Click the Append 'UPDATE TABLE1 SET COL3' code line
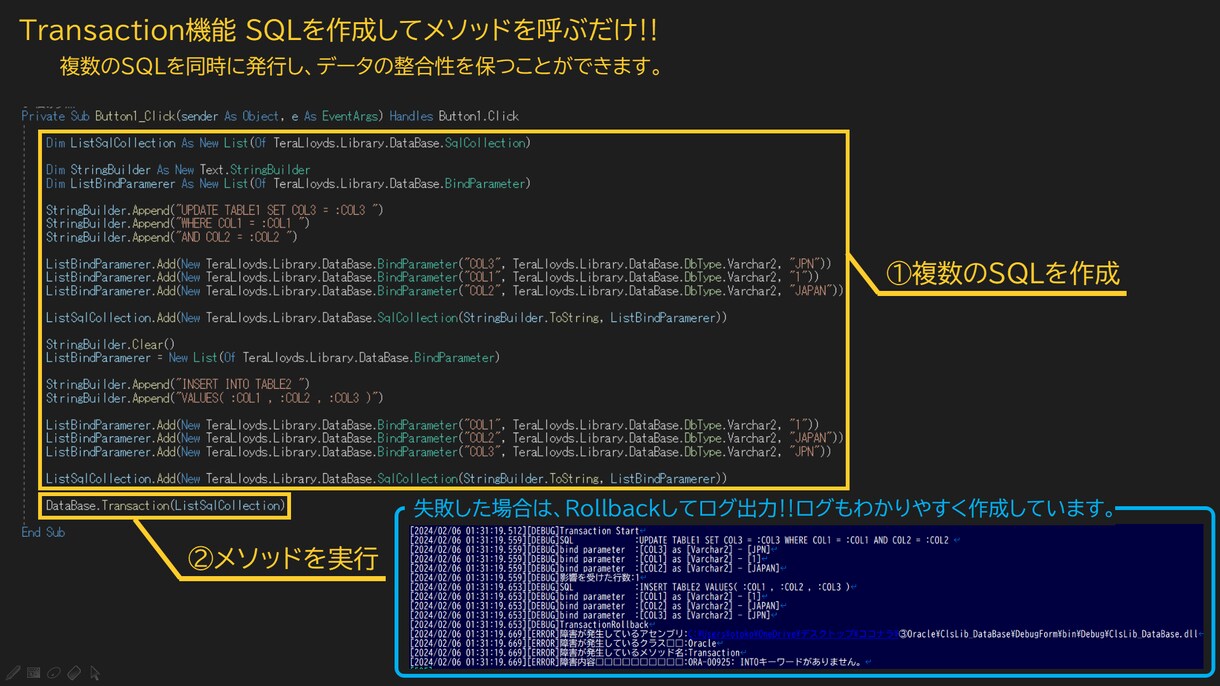This screenshot has width=1220, height=686. coord(214,210)
